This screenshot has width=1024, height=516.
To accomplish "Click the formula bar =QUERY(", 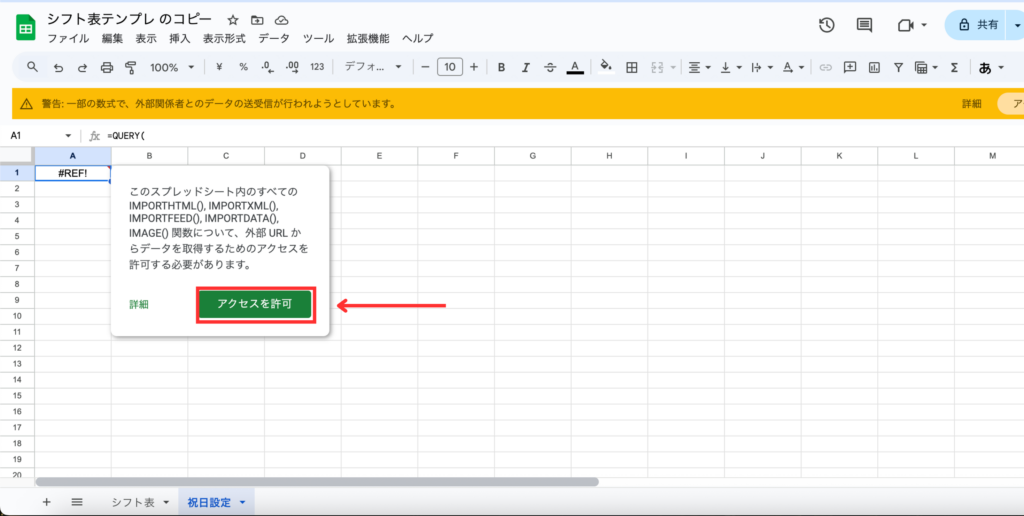I will (x=125, y=136).
